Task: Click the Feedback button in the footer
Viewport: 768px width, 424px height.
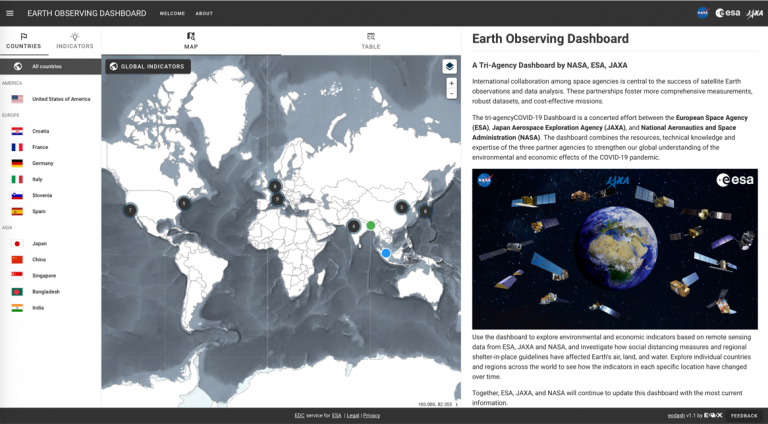Action: point(744,415)
